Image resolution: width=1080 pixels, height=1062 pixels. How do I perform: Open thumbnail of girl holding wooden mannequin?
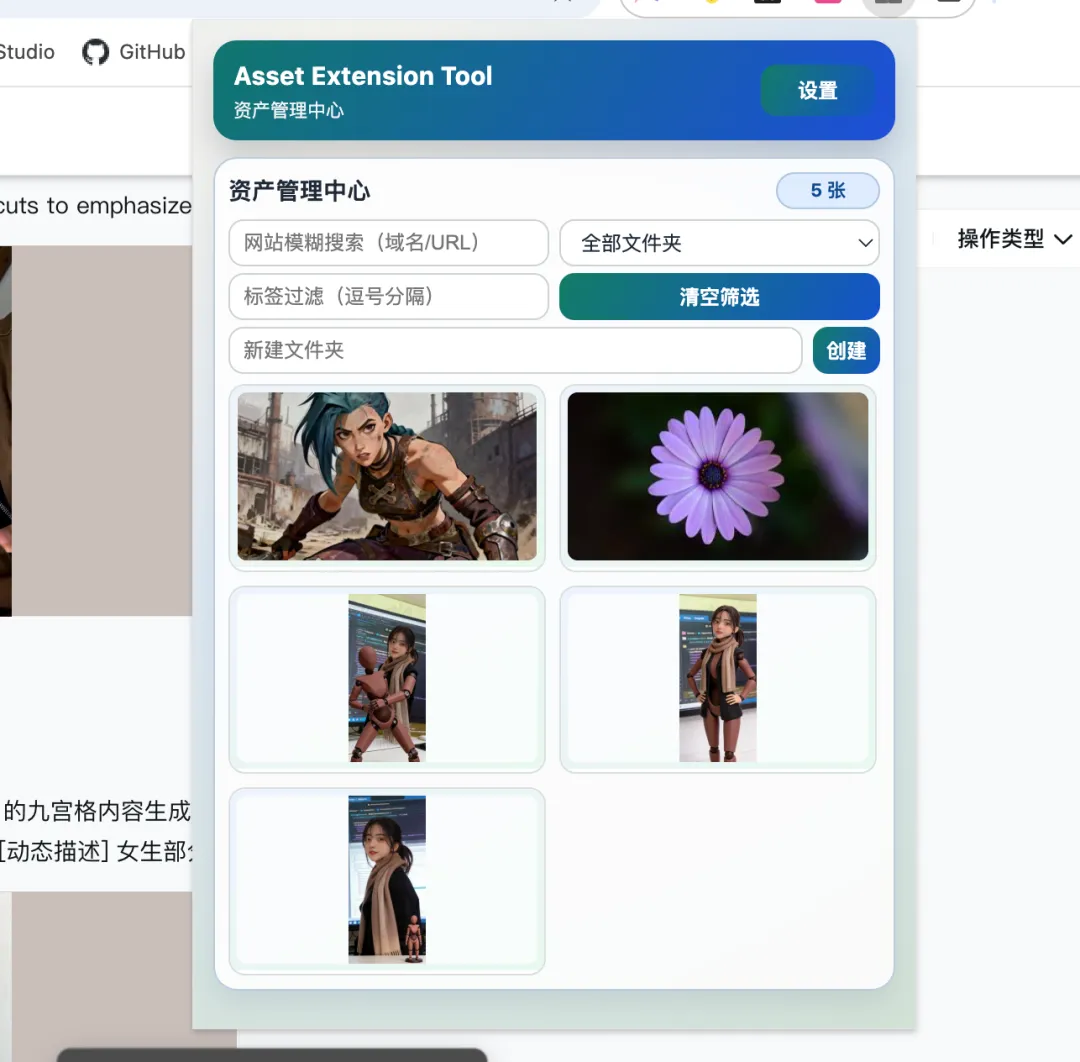(387, 678)
